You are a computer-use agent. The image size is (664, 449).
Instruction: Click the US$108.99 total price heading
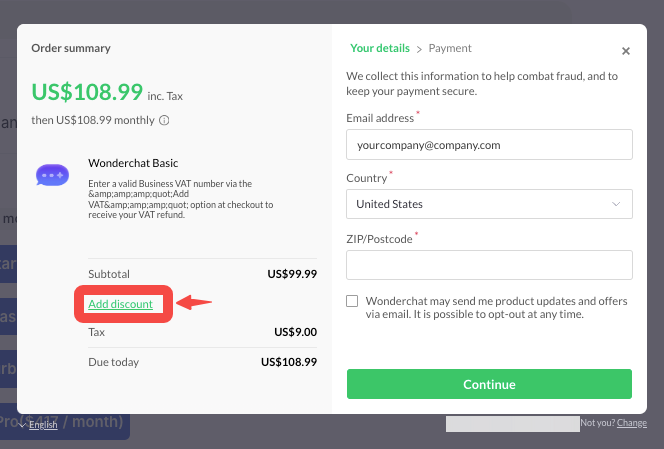87,92
